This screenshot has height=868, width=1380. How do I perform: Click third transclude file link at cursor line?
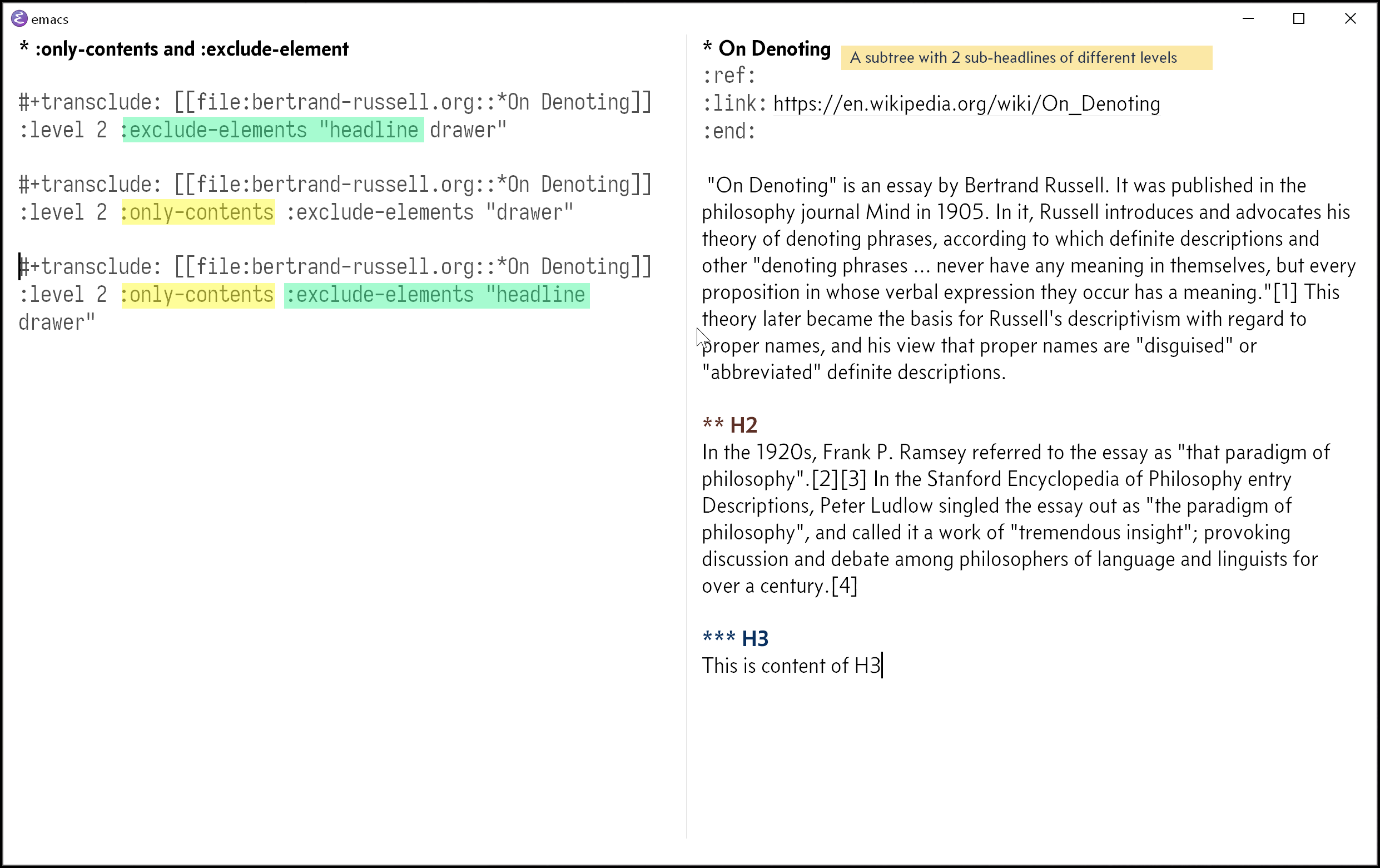(413, 267)
